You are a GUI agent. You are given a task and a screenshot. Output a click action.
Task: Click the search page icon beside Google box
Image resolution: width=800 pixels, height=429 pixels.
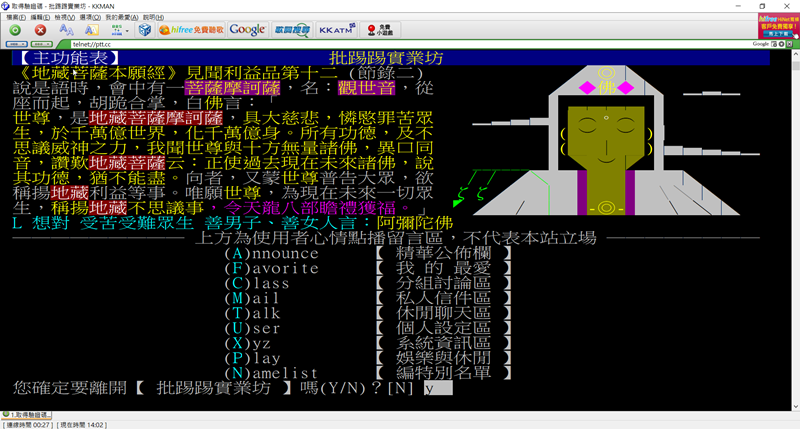pos(774,44)
